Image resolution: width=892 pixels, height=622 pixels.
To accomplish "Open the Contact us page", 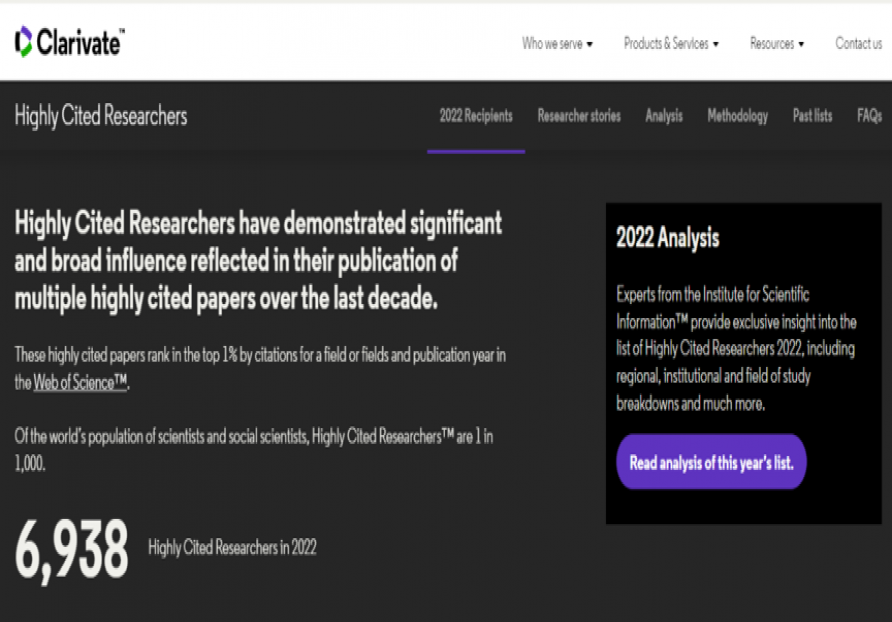I will pyautogui.click(x=858, y=44).
